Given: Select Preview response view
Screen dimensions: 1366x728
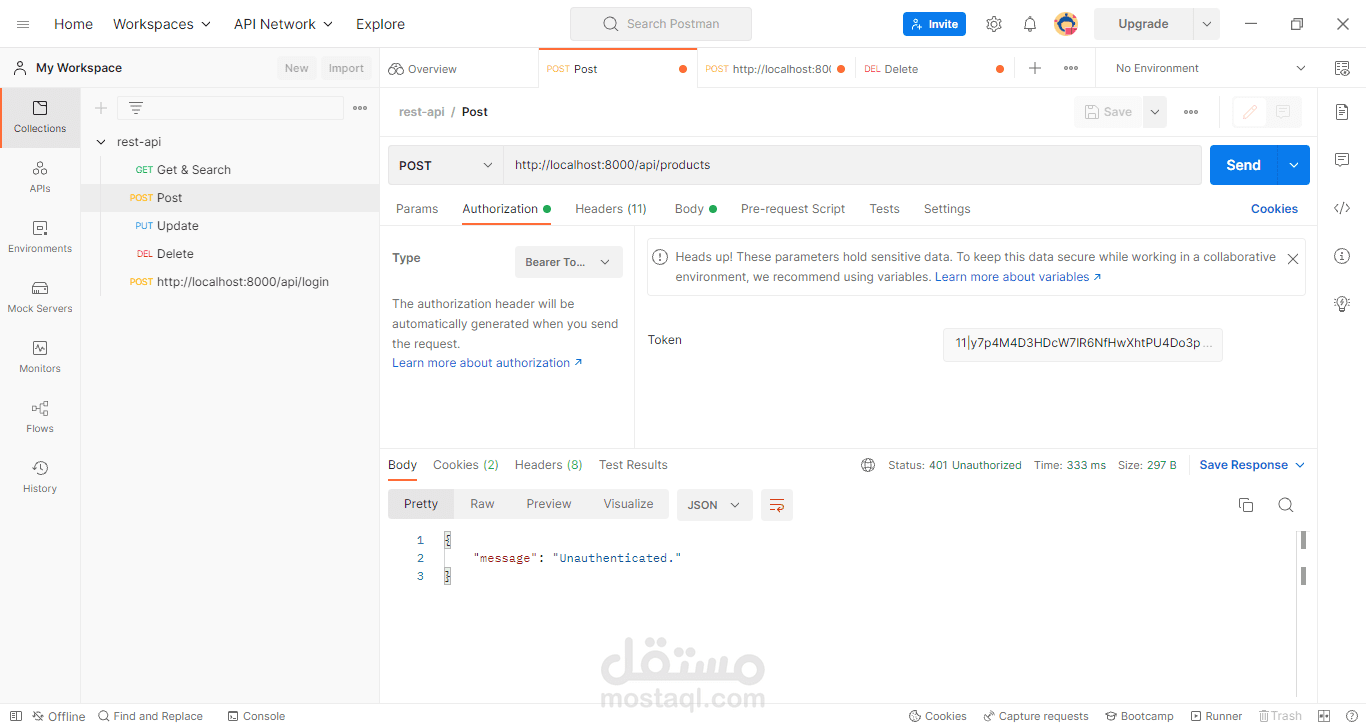Looking at the screenshot, I should (x=549, y=504).
